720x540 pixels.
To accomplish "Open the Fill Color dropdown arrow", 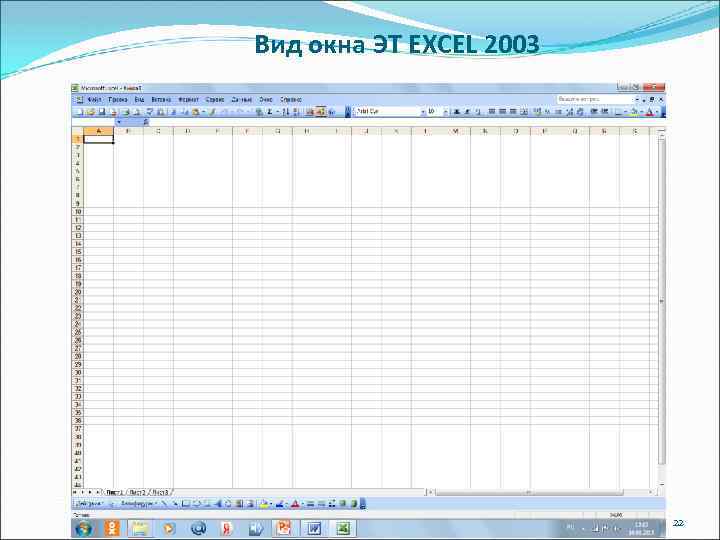I will 642,112.
